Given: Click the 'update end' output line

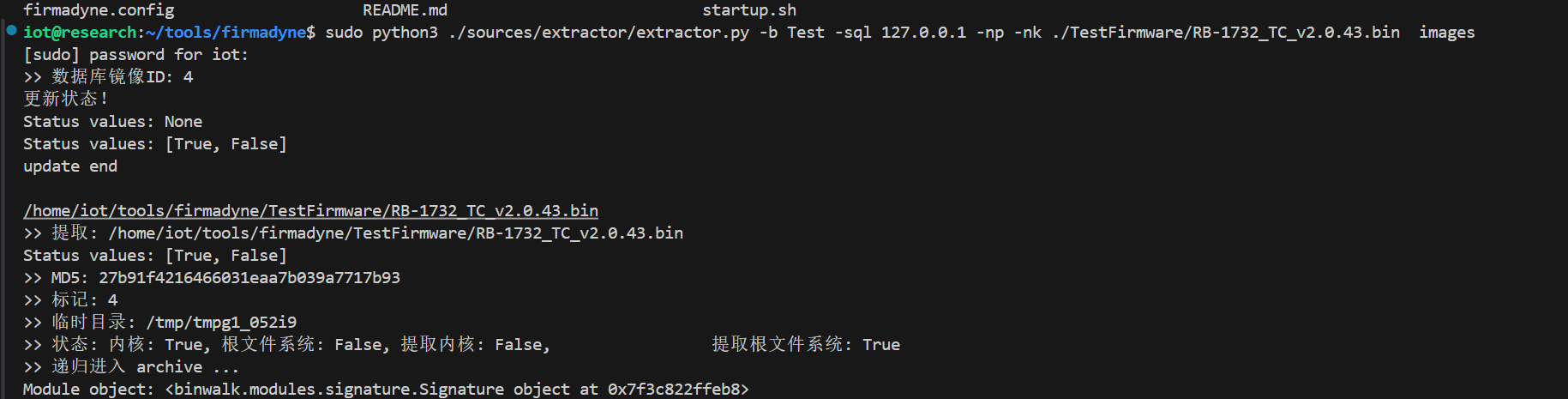Looking at the screenshot, I should tap(70, 166).
